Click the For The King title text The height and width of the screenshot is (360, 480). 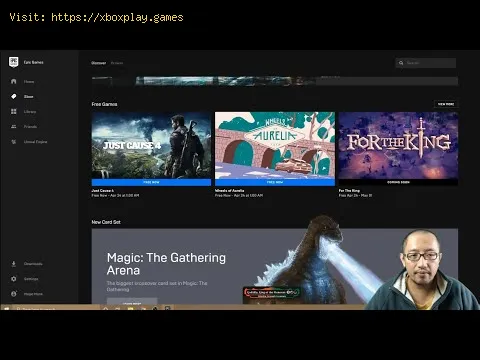(x=349, y=191)
